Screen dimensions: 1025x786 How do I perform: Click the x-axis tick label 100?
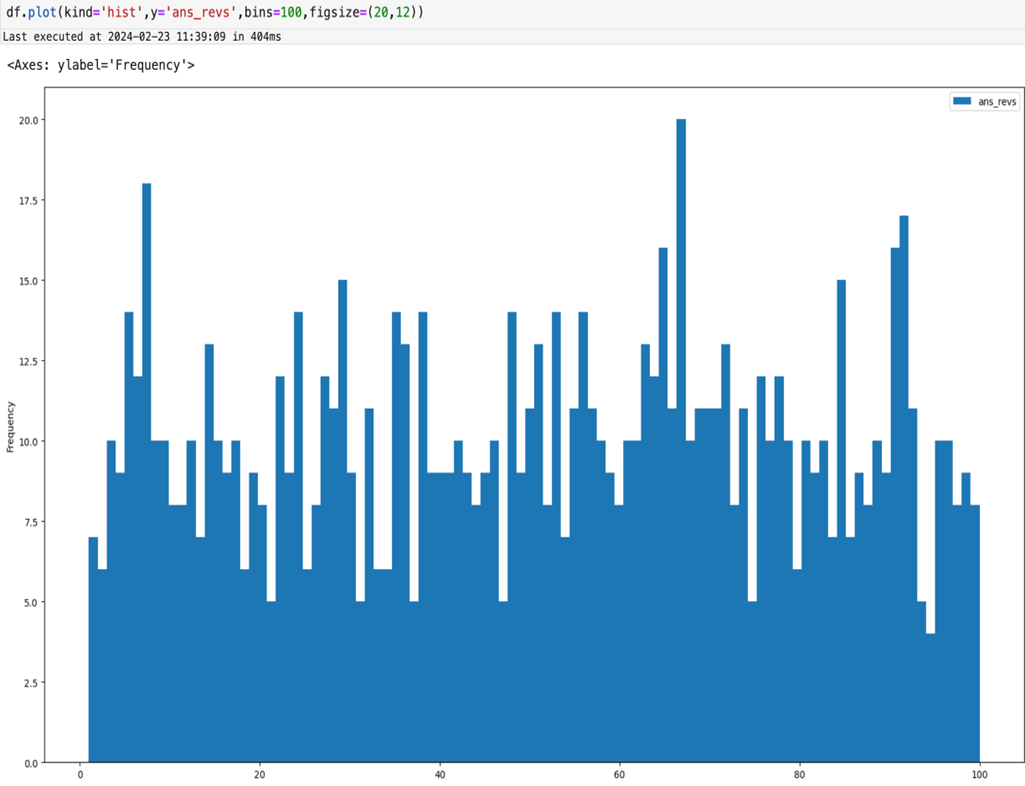coord(979,775)
